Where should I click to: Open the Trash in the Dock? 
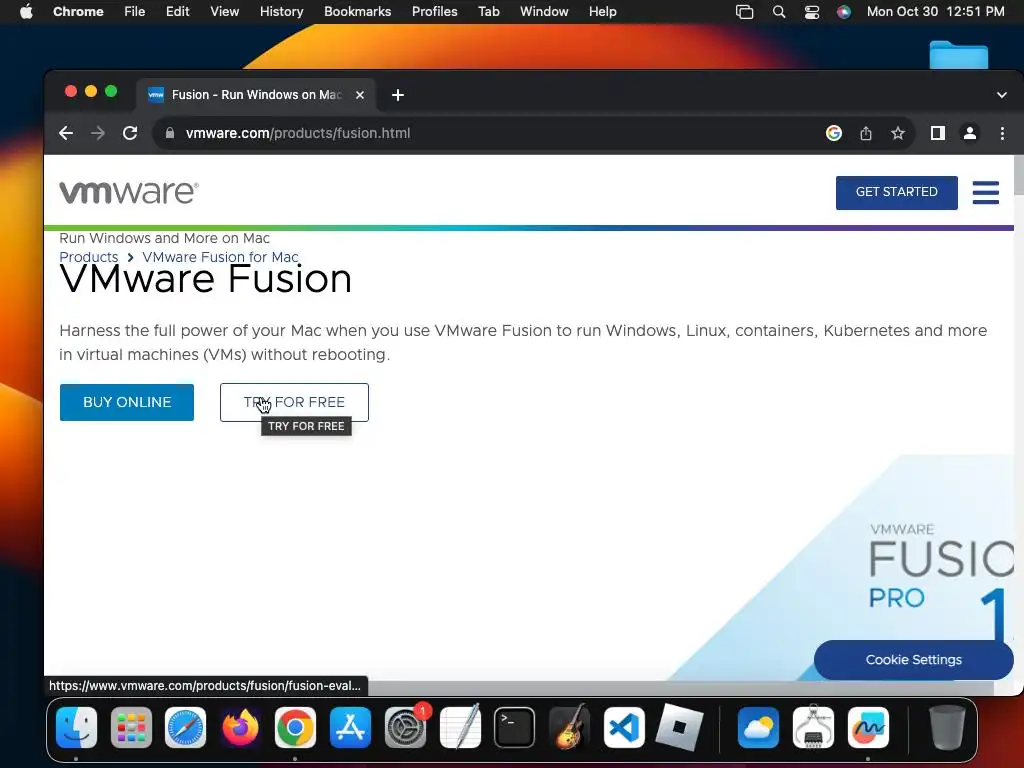point(947,727)
